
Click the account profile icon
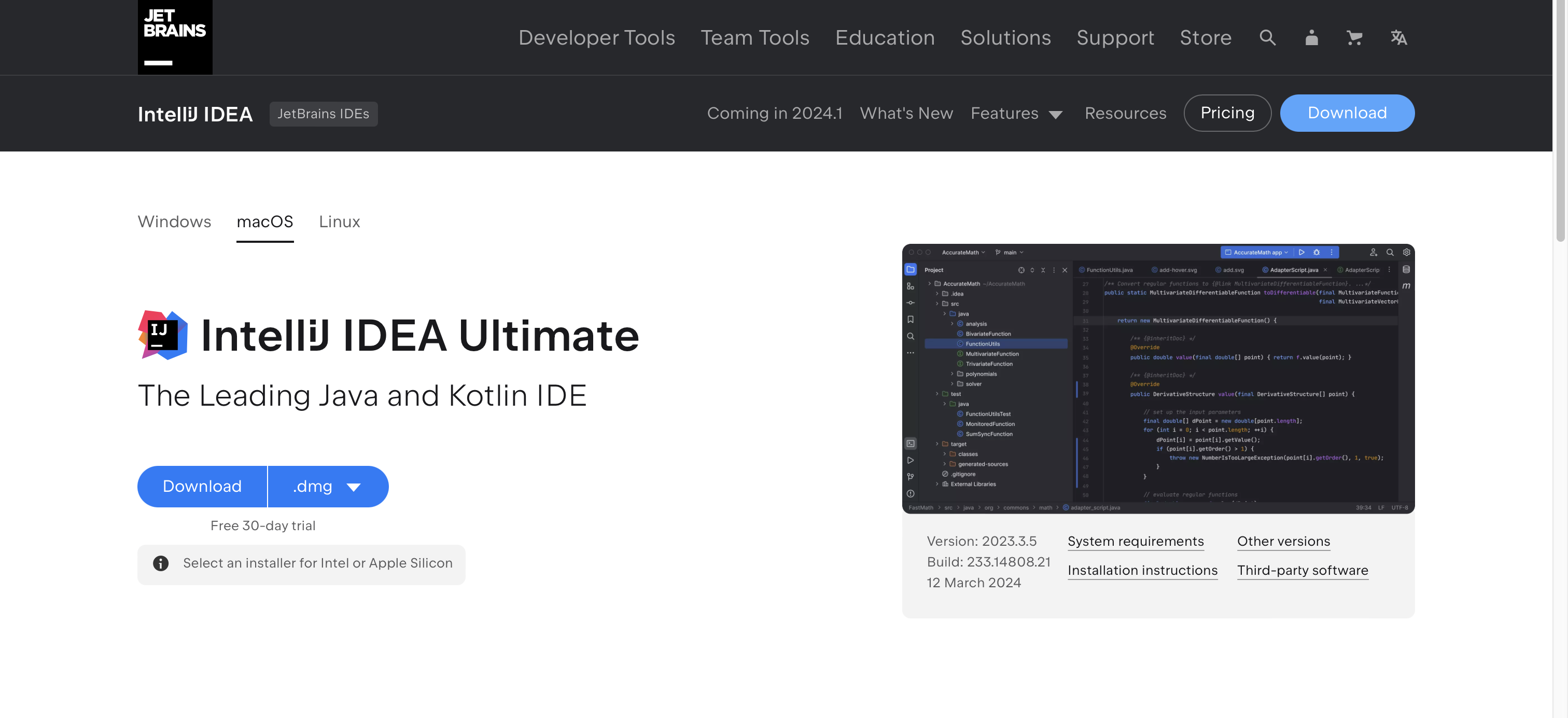click(x=1311, y=38)
